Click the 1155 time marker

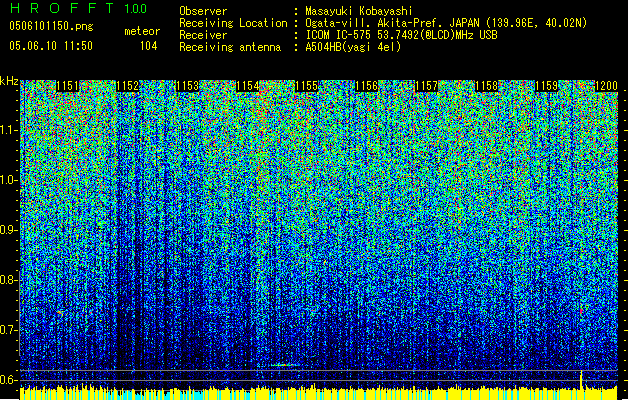pyautogui.click(x=307, y=86)
